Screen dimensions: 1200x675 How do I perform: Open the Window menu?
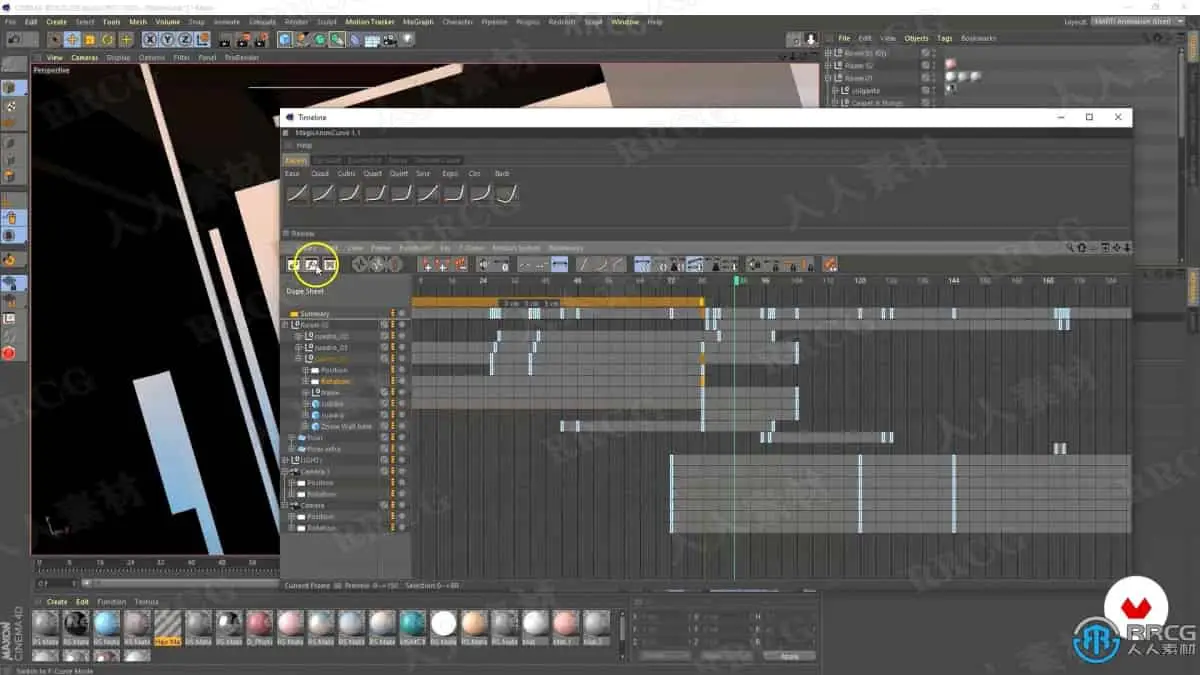(625, 21)
